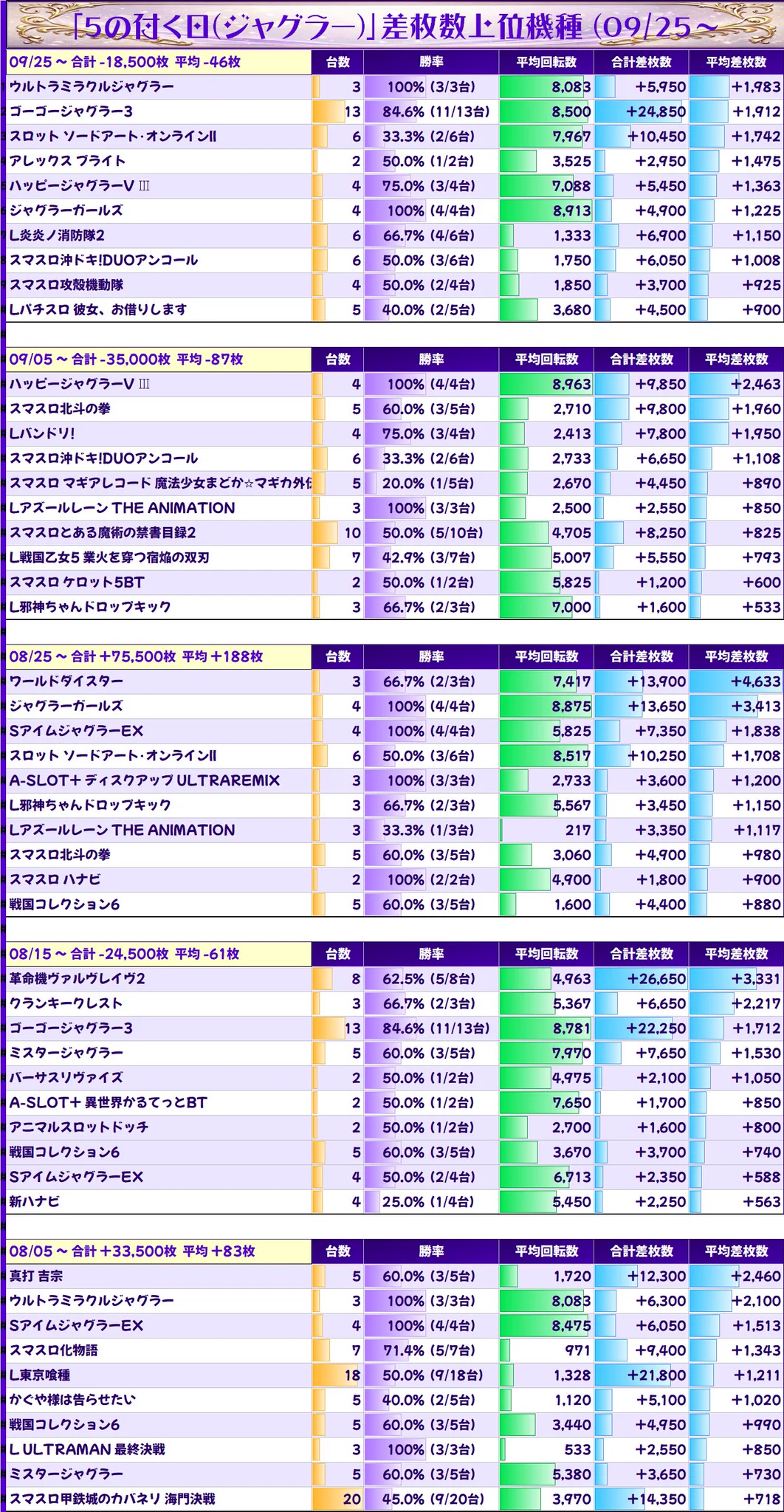Image resolution: width=784 pixels, height=1512 pixels.
Task: Click 合計差枚数 header in 08/15 table
Action: [642, 954]
